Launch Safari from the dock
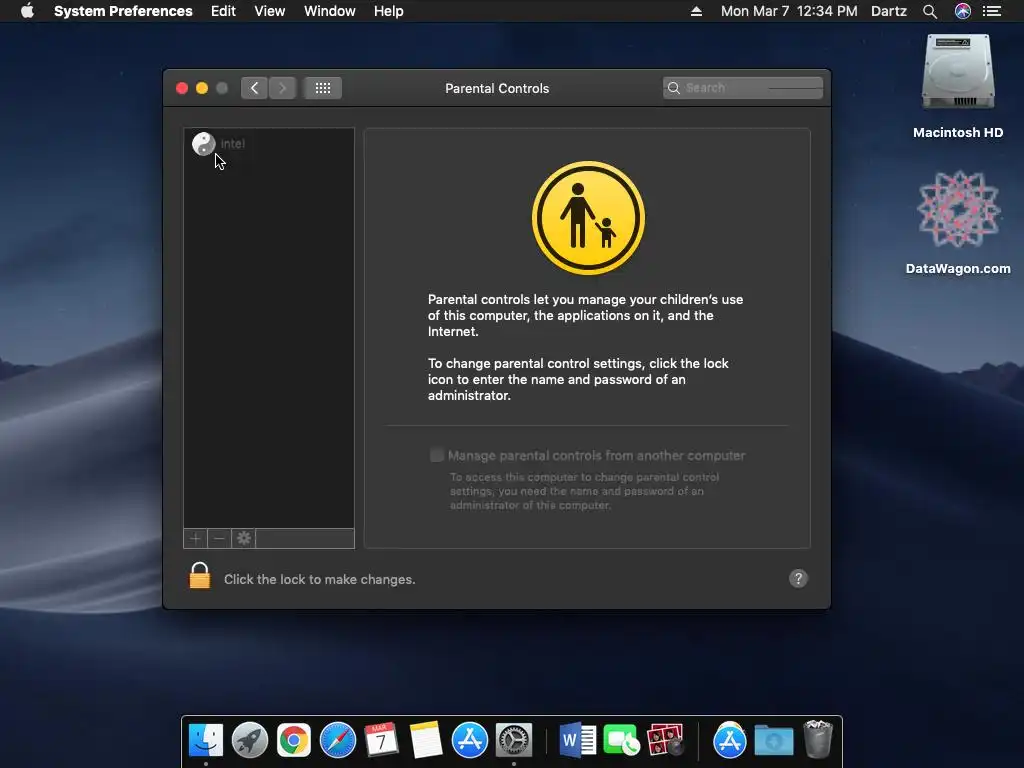This screenshot has height=768, width=1024. [x=338, y=740]
